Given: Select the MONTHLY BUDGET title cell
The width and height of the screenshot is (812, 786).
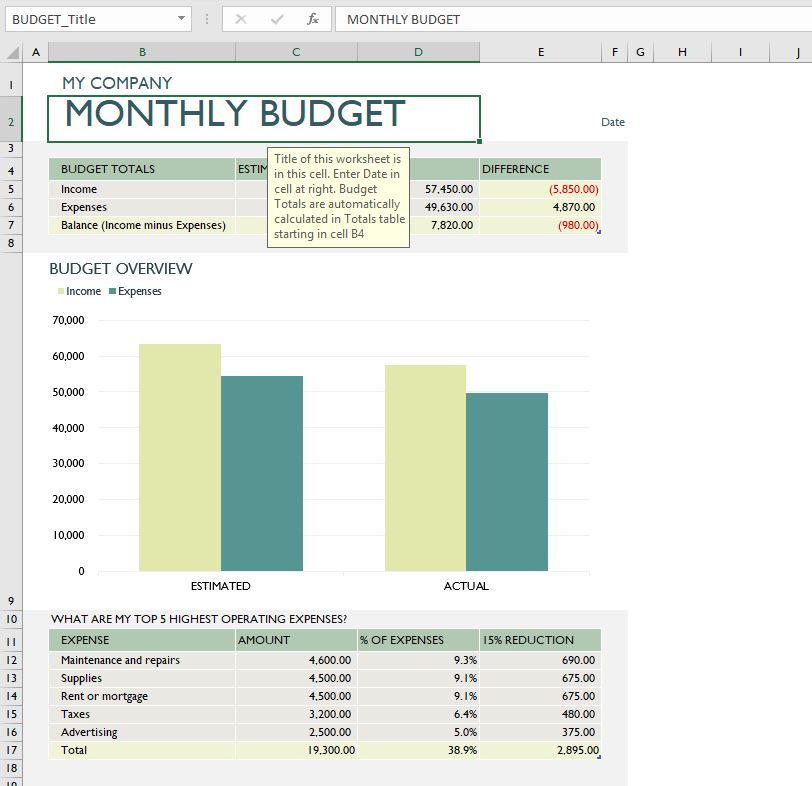Looking at the screenshot, I should (264, 119).
